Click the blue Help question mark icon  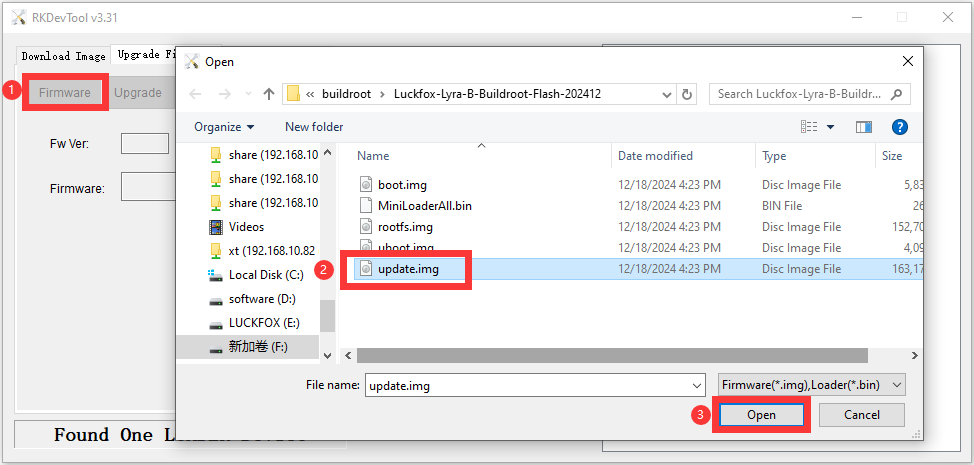click(899, 127)
